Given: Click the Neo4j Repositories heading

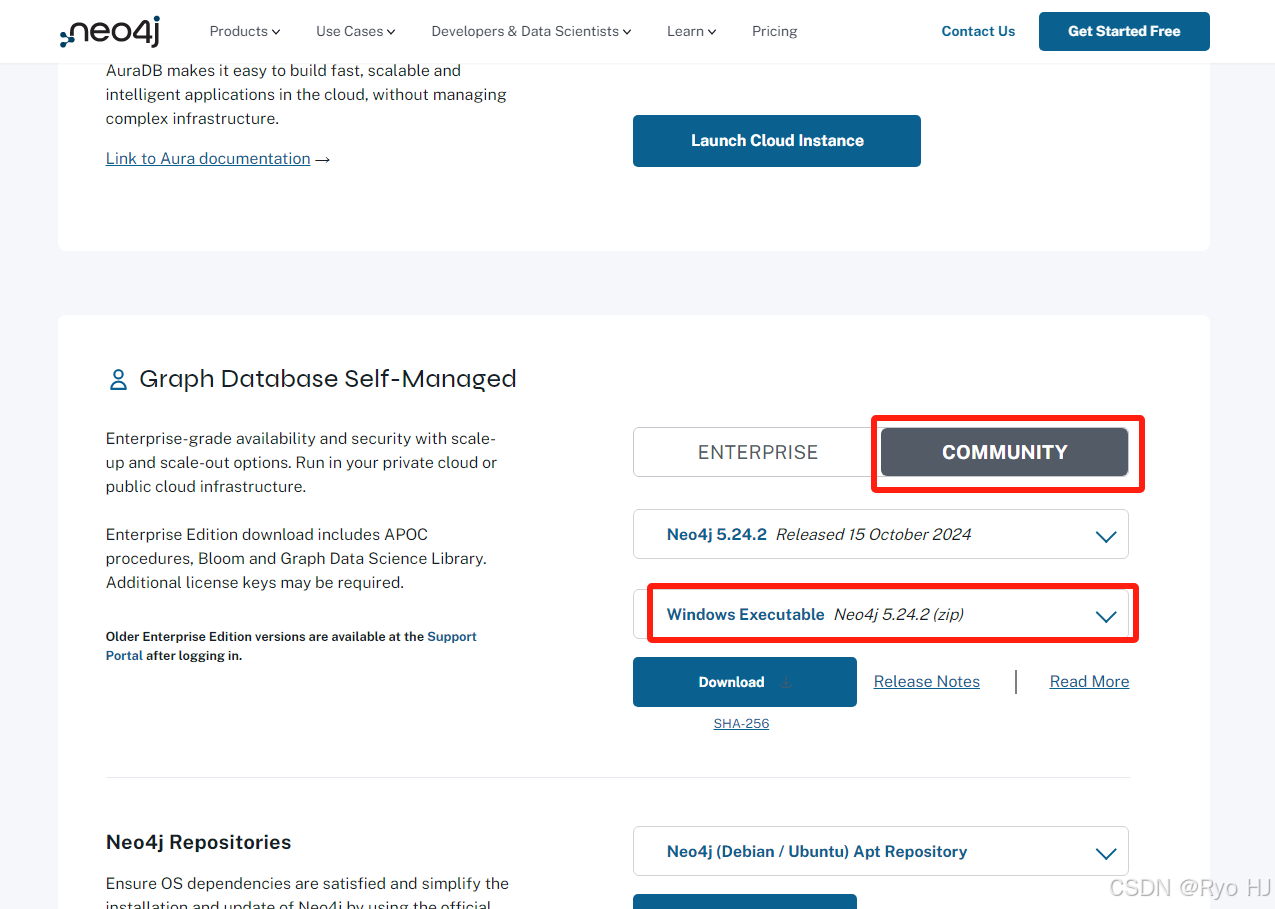Looking at the screenshot, I should [199, 842].
